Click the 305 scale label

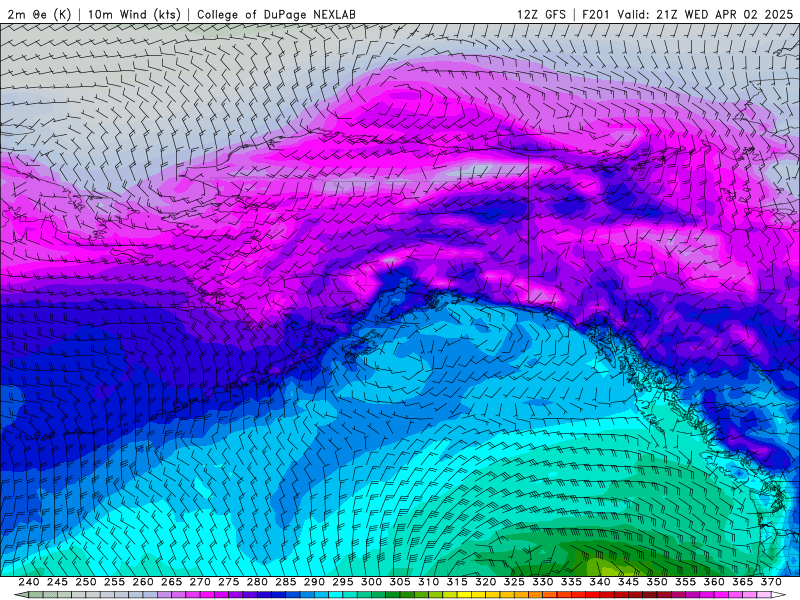tap(400, 582)
